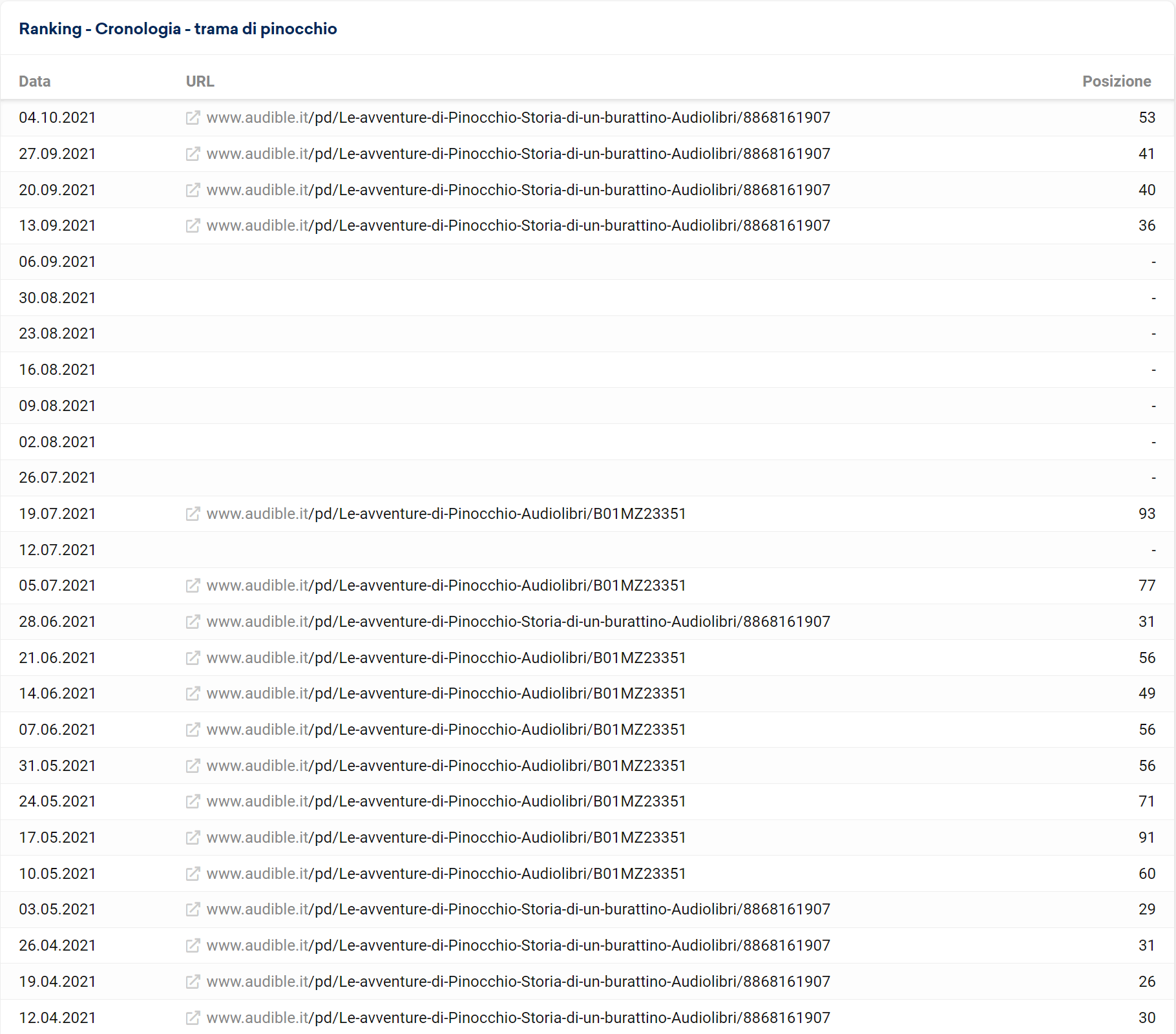Open external link icon for 27.09.2021 row

tap(193, 154)
